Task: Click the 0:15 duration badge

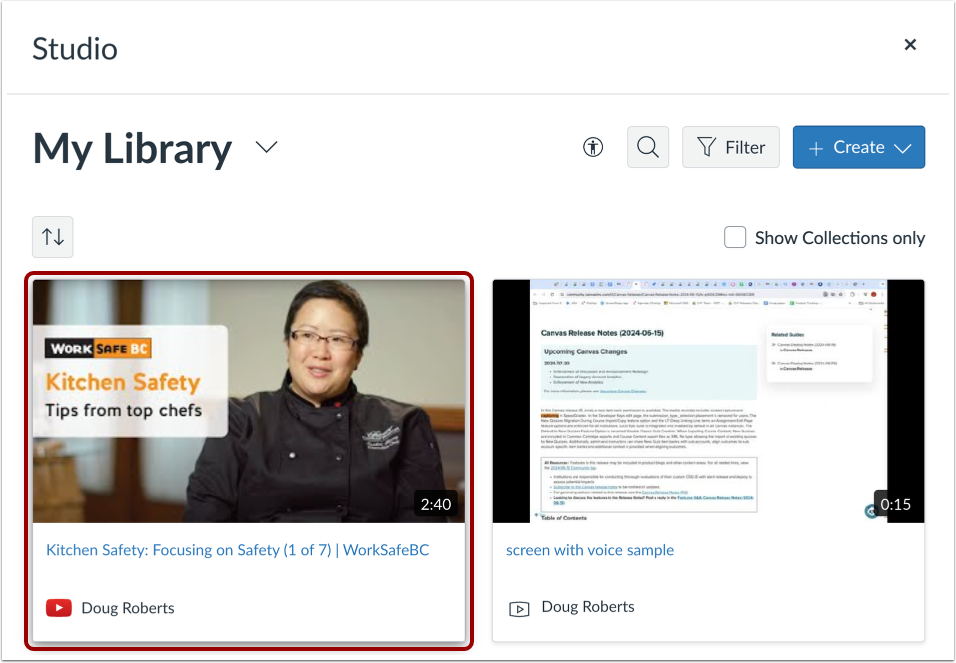Action: pos(895,504)
